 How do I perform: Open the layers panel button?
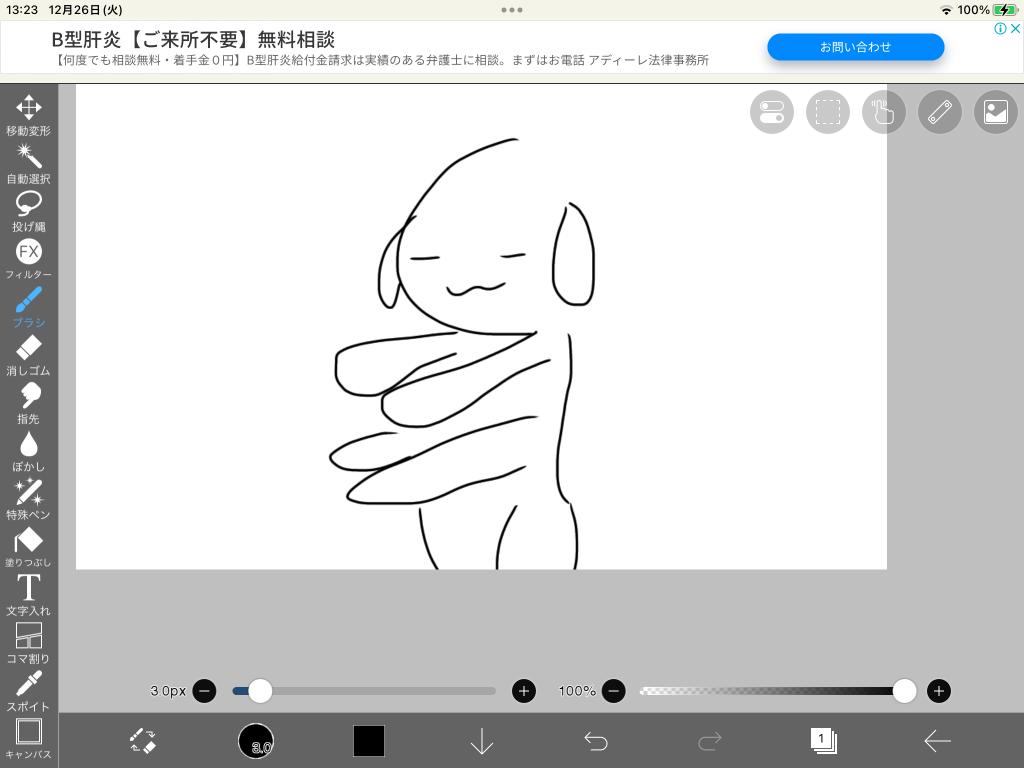(x=823, y=741)
